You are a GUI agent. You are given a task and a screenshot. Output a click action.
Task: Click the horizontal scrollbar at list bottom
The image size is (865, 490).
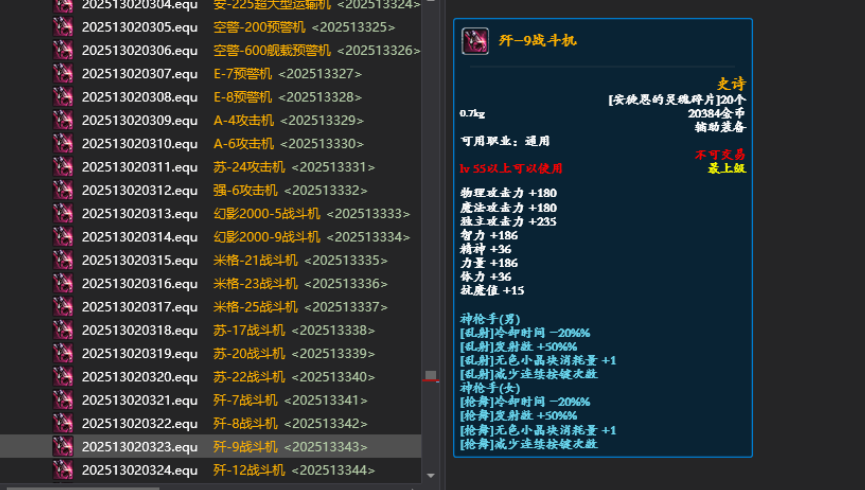[x=200, y=486]
